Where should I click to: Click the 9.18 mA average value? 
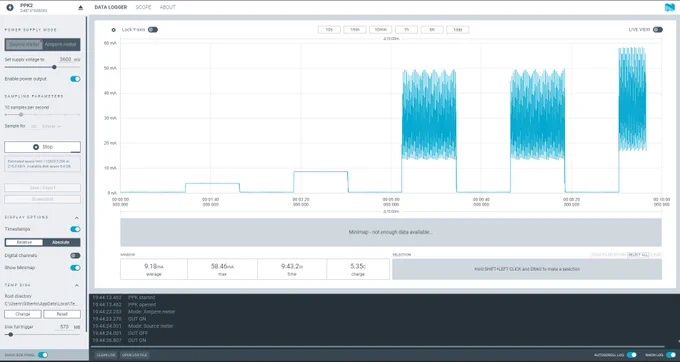pyautogui.click(x=154, y=267)
